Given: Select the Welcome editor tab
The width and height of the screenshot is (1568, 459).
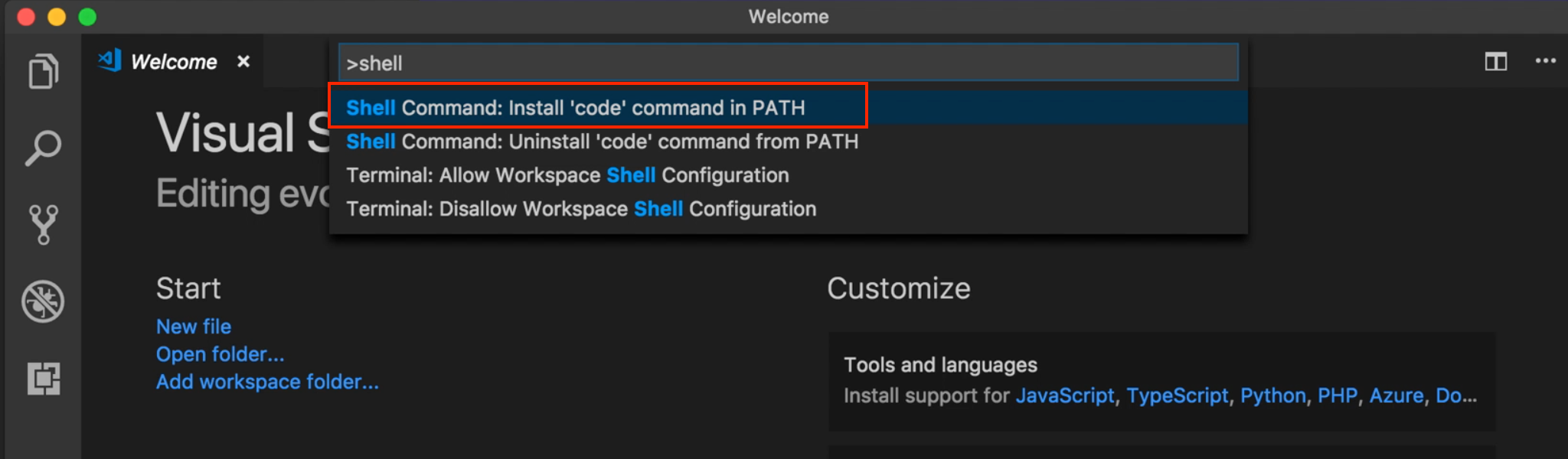Looking at the screenshot, I should click(x=174, y=61).
